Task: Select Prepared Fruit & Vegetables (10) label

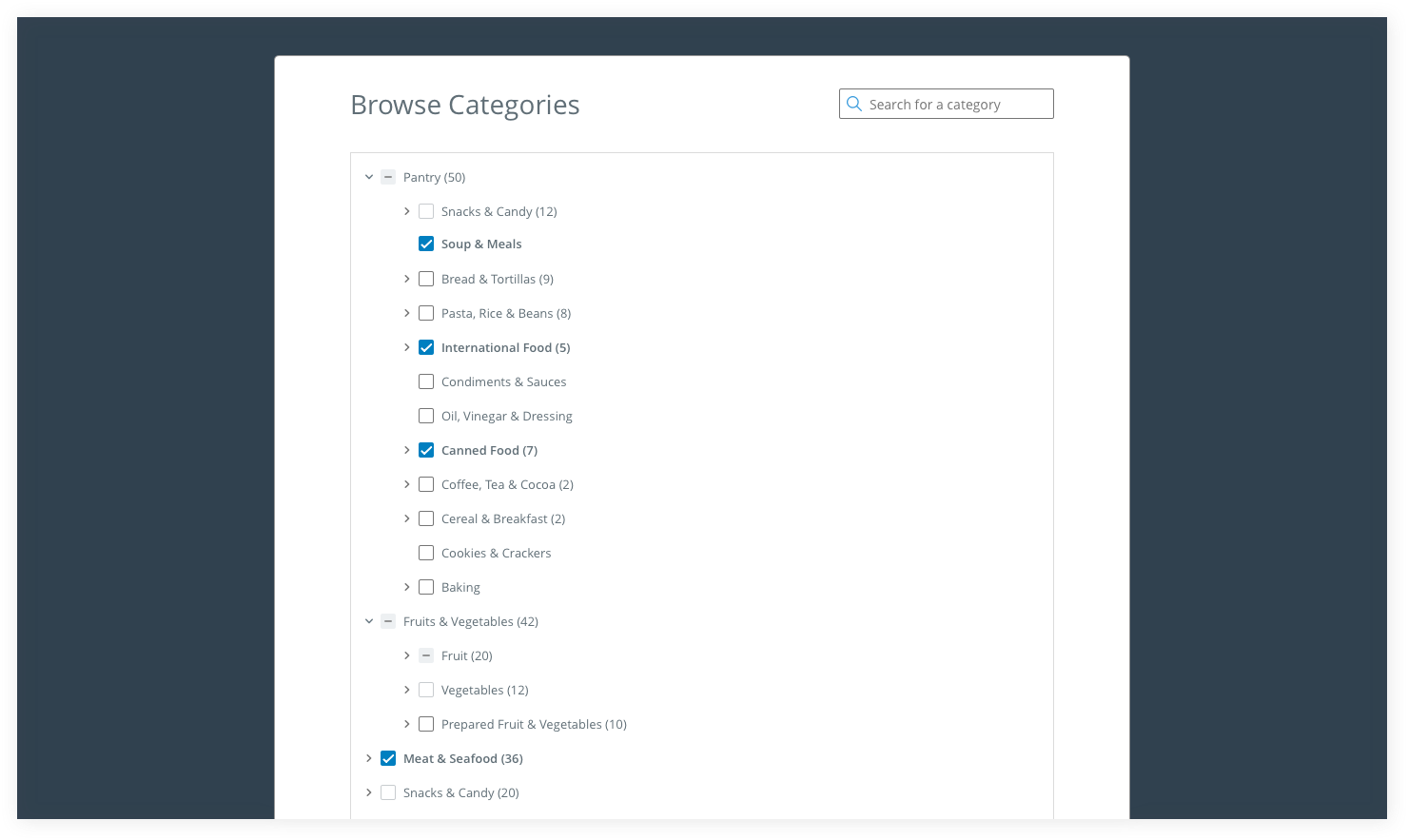Action: tap(534, 724)
